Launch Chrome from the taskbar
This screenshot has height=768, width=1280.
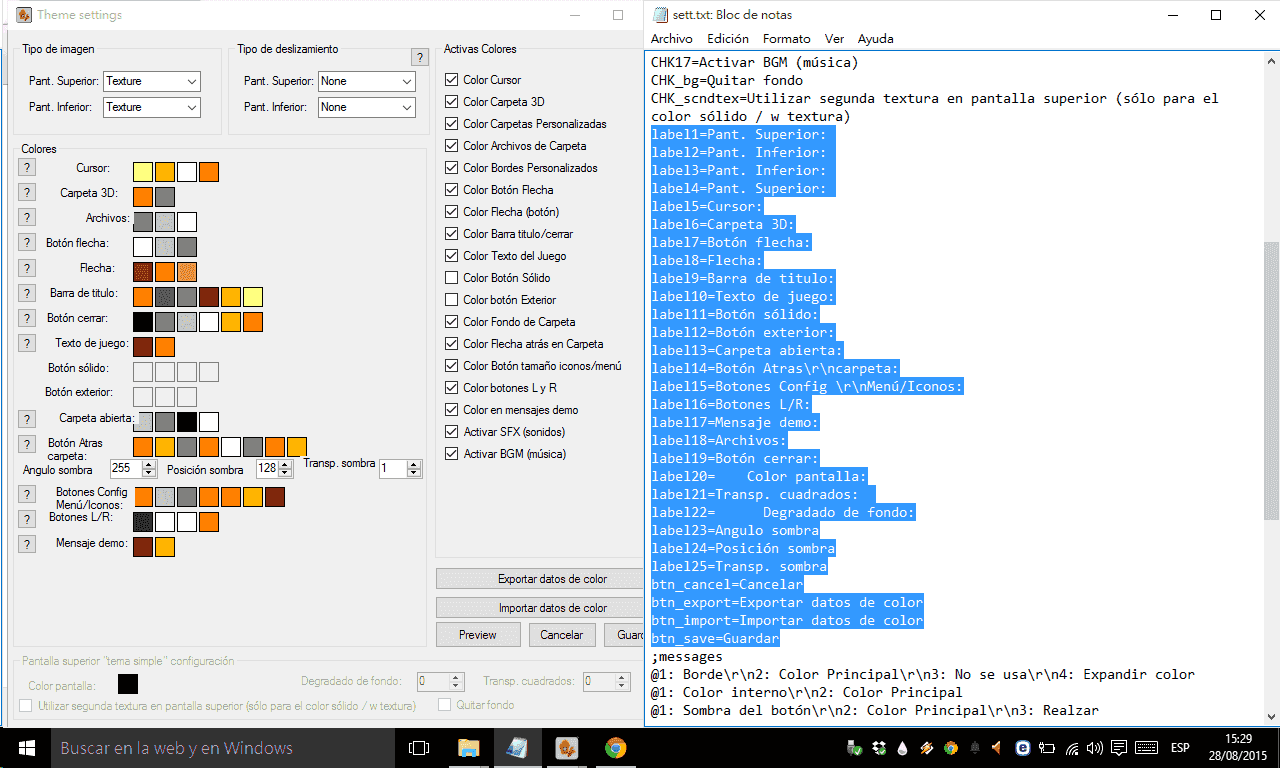(615, 748)
